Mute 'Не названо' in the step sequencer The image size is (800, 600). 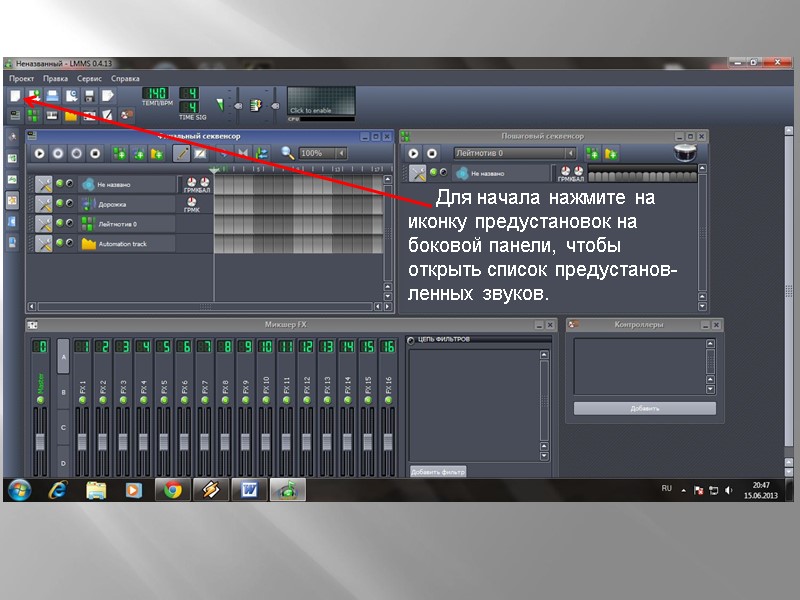click(x=434, y=172)
